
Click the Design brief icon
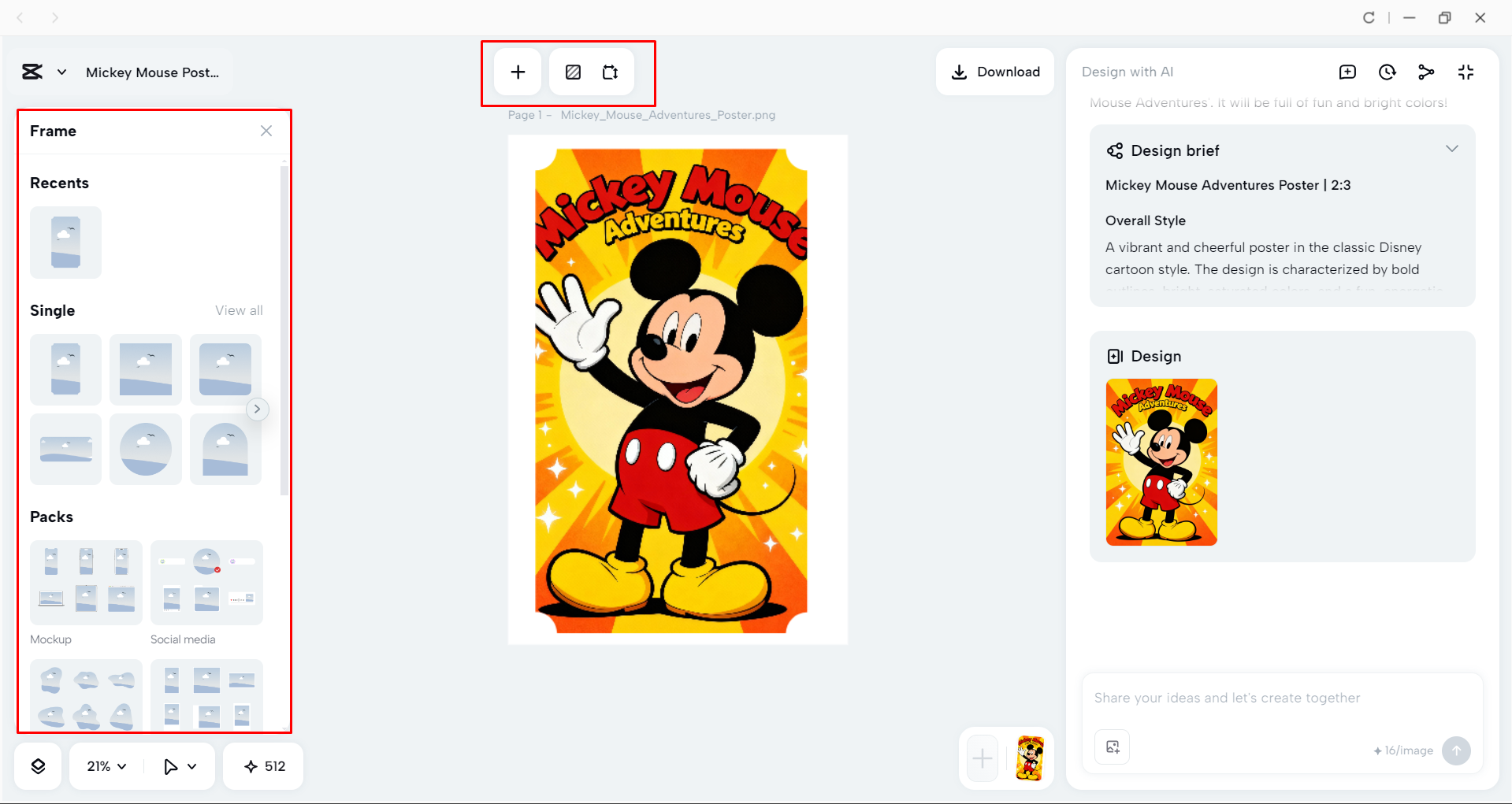(x=1115, y=150)
